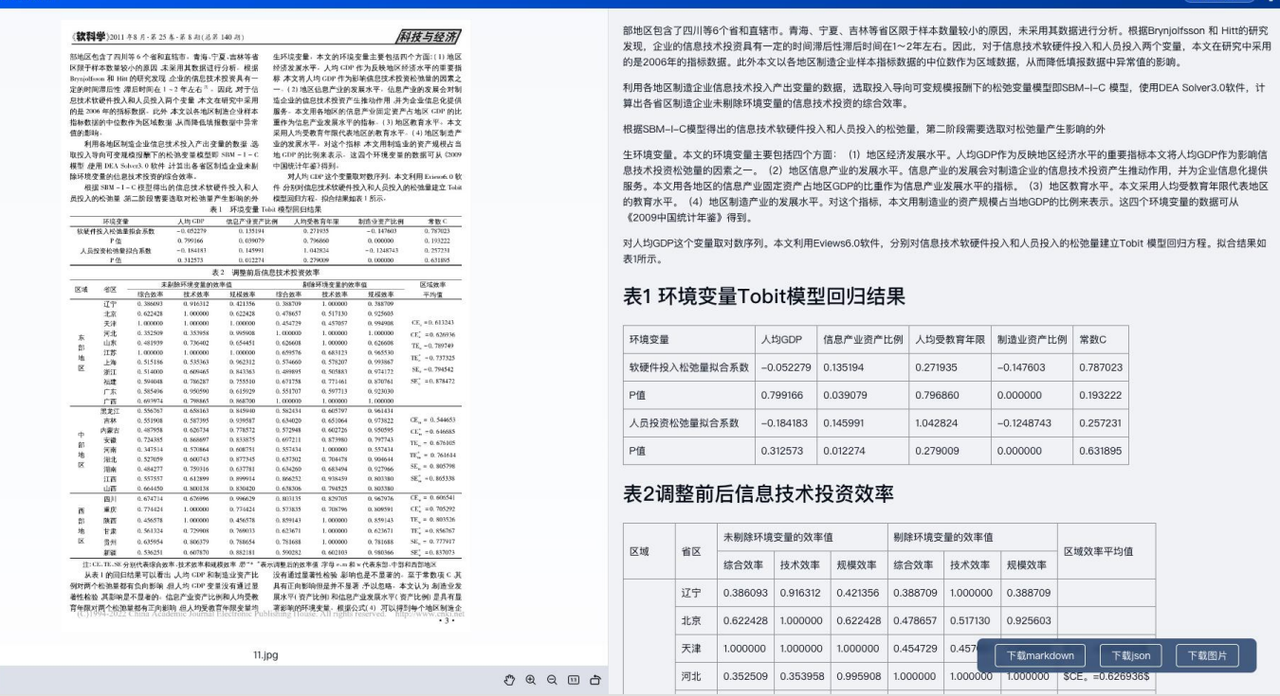Click row label 人员投资松弛量拟合系数
The height and width of the screenshot is (696, 1280).
pyautogui.click(x=689, y=423)
